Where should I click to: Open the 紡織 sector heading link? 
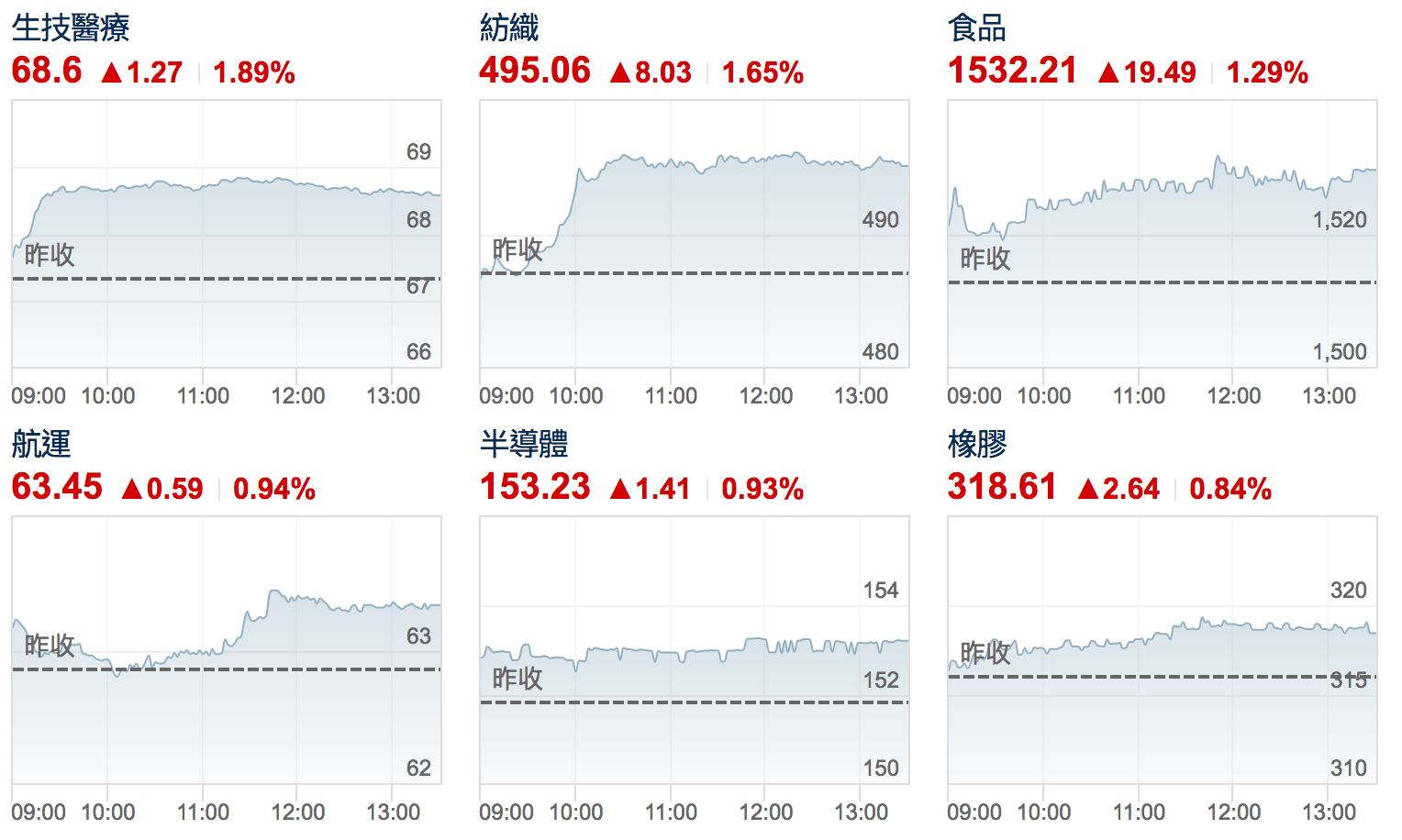click(509, 28)
